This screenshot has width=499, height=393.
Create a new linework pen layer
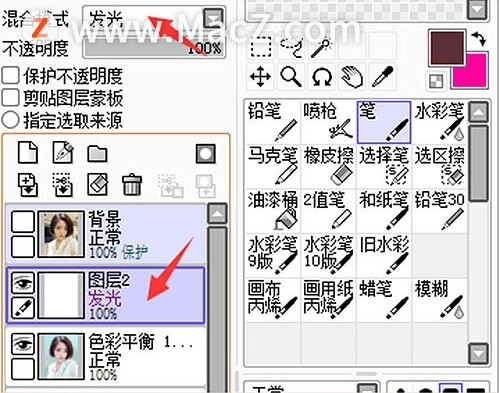point(63,153)
